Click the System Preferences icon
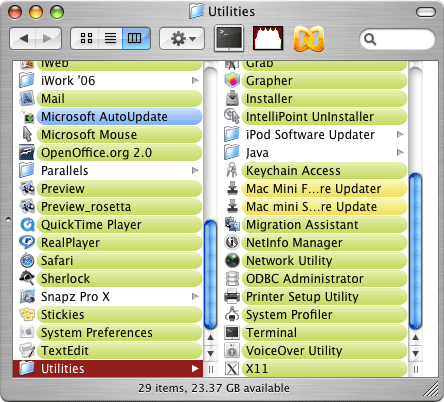 [27, 332]
